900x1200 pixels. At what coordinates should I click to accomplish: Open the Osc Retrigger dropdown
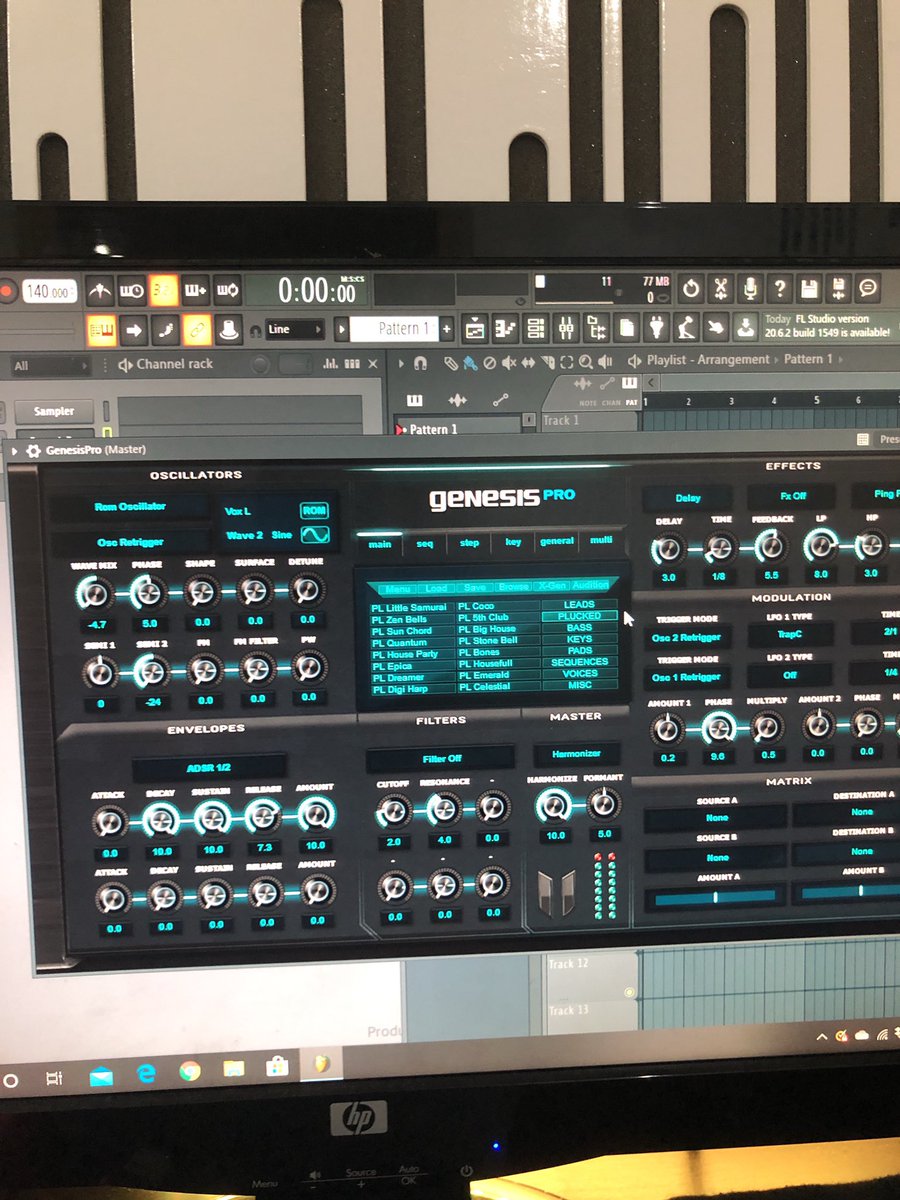(130, 542)
